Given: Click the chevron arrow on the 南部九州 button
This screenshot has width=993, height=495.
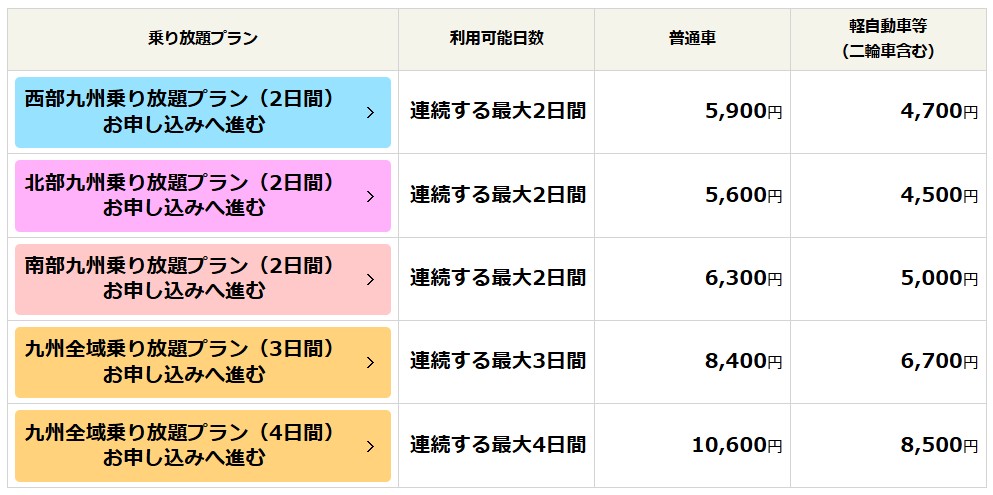Looking at the screenshot, I should [x=370, y=279].
